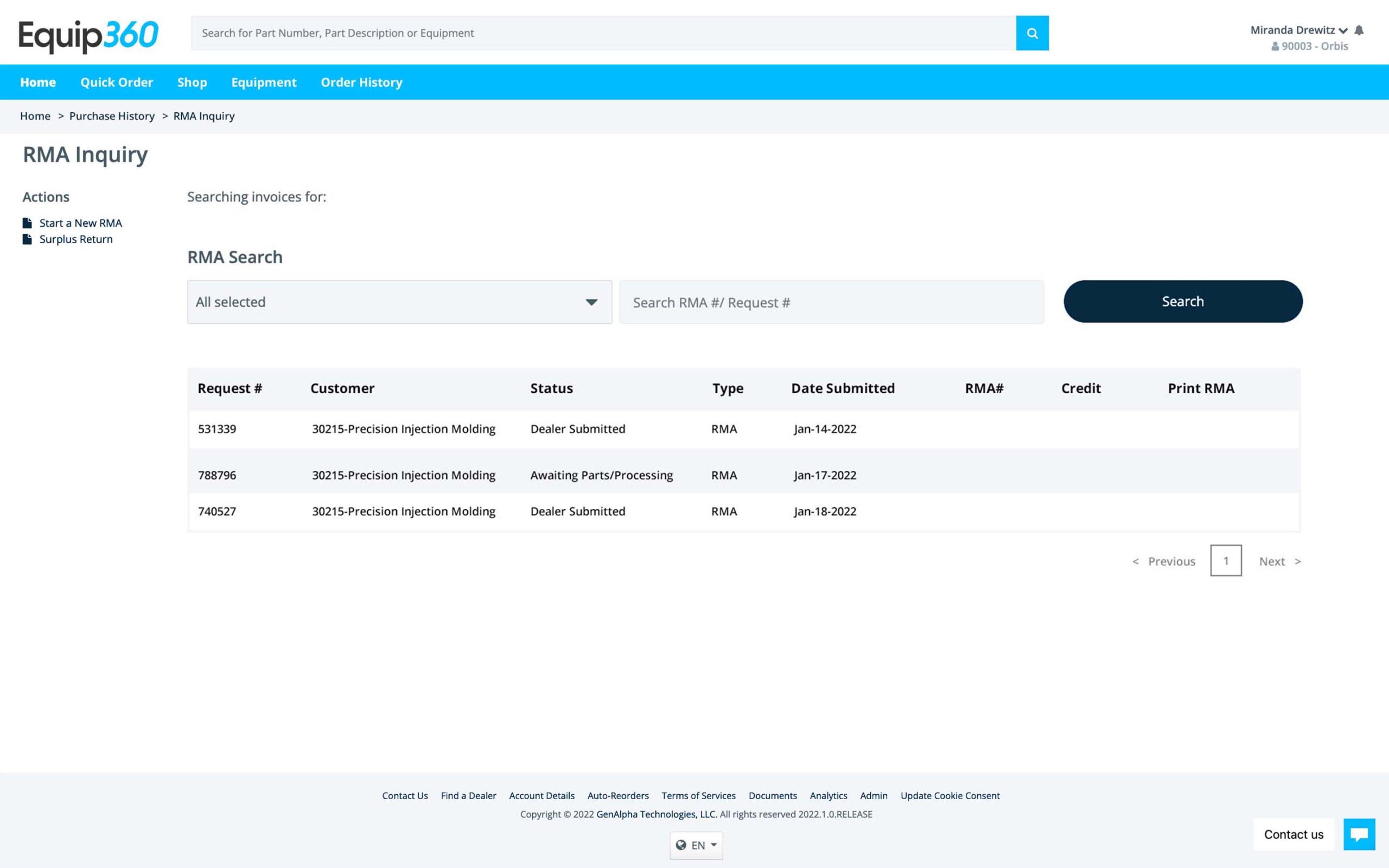Image resolution: width=1389 pixels, height=868 pixels.
Task: Click the Jan-14-2022 date cell
Action: (x=825, y=429)
